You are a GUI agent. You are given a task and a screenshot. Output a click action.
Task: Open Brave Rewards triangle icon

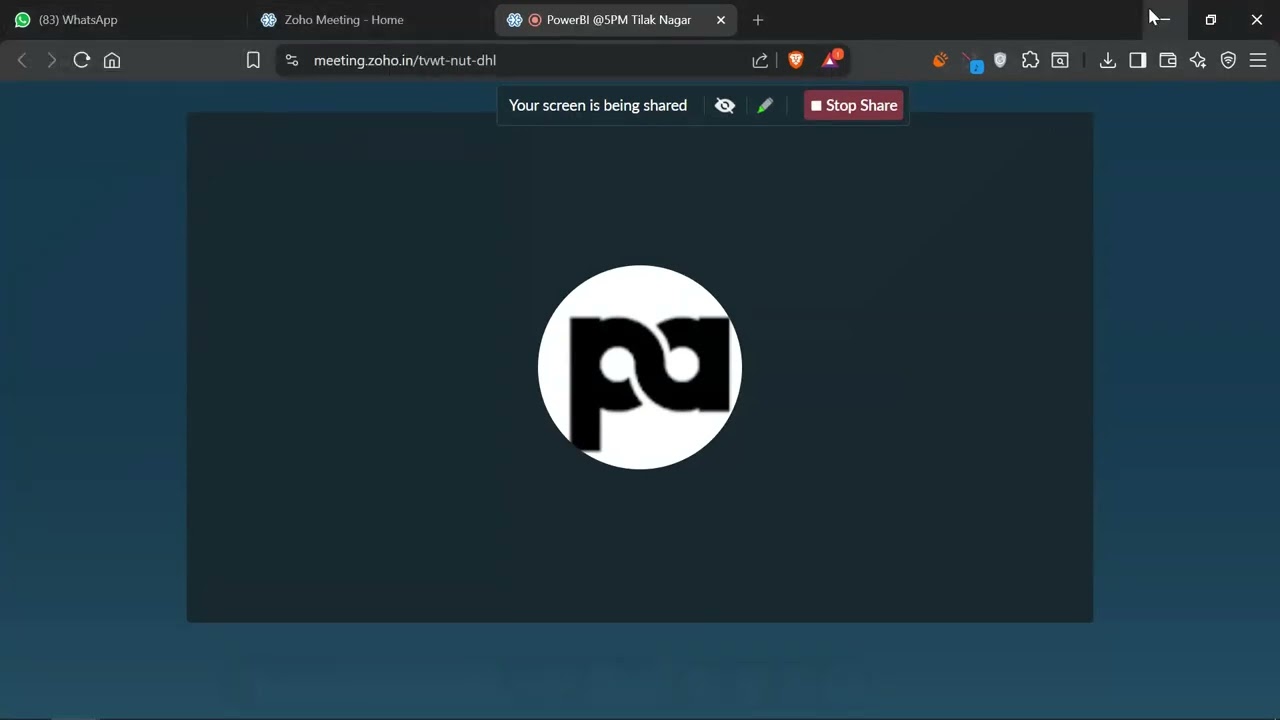[831, 59]
